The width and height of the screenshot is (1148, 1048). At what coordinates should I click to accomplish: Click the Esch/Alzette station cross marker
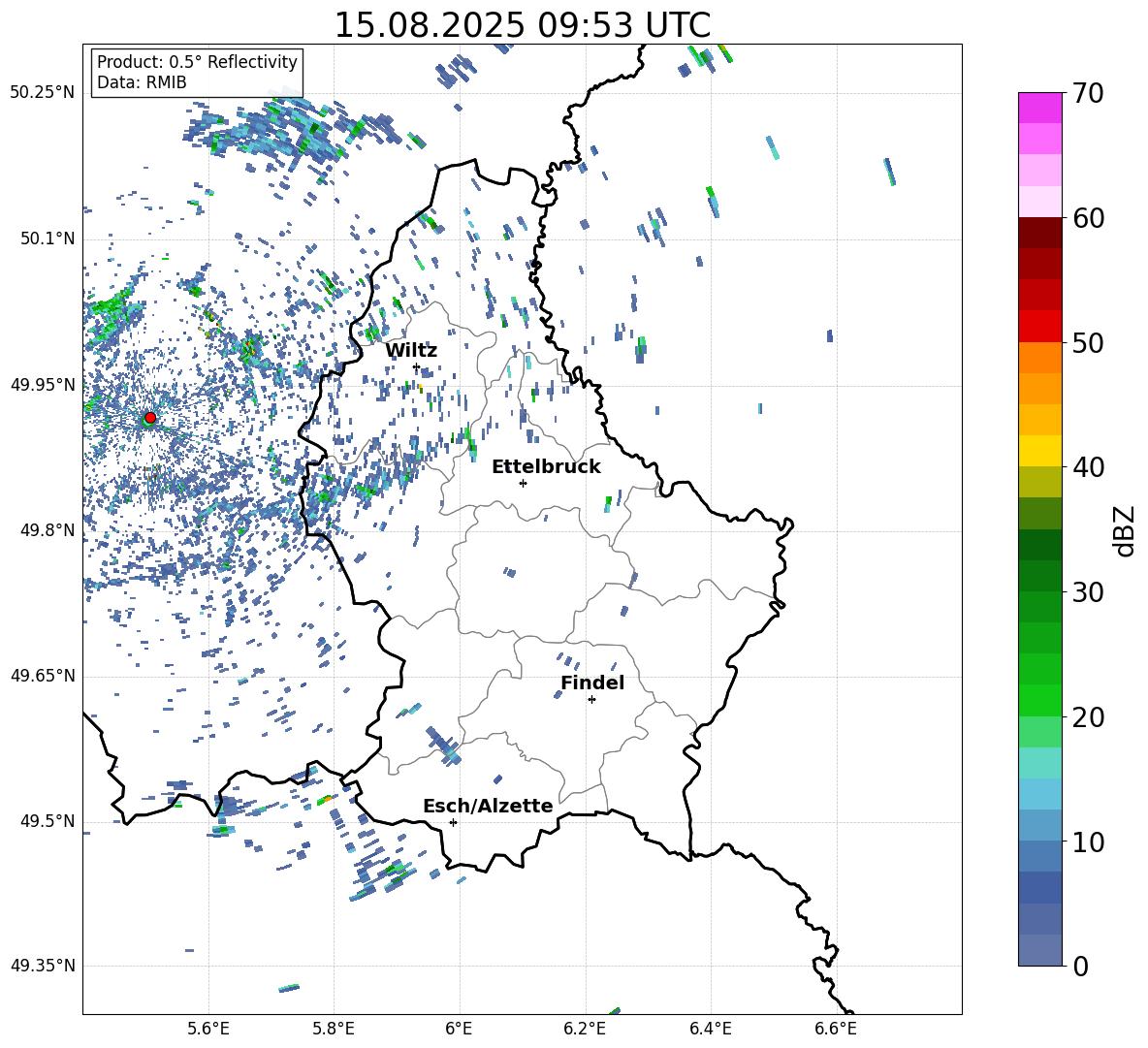click(453, 822)
